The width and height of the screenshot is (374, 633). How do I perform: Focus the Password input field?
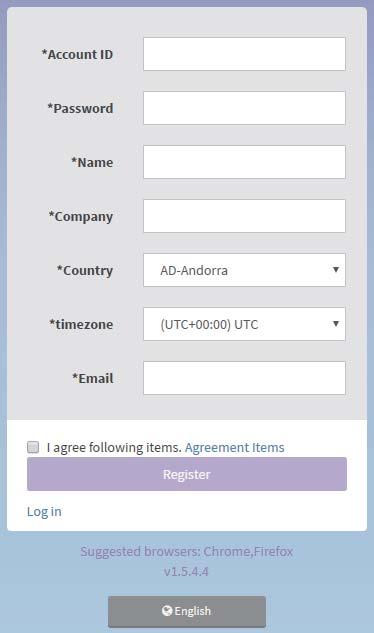(x=244, y=108)
